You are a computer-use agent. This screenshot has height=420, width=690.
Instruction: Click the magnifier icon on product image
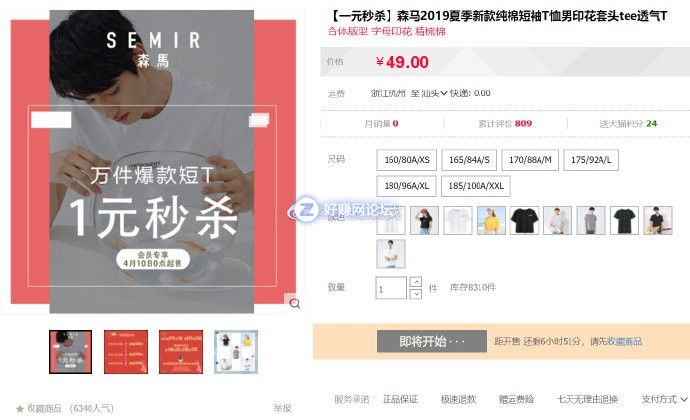[295, 303]
